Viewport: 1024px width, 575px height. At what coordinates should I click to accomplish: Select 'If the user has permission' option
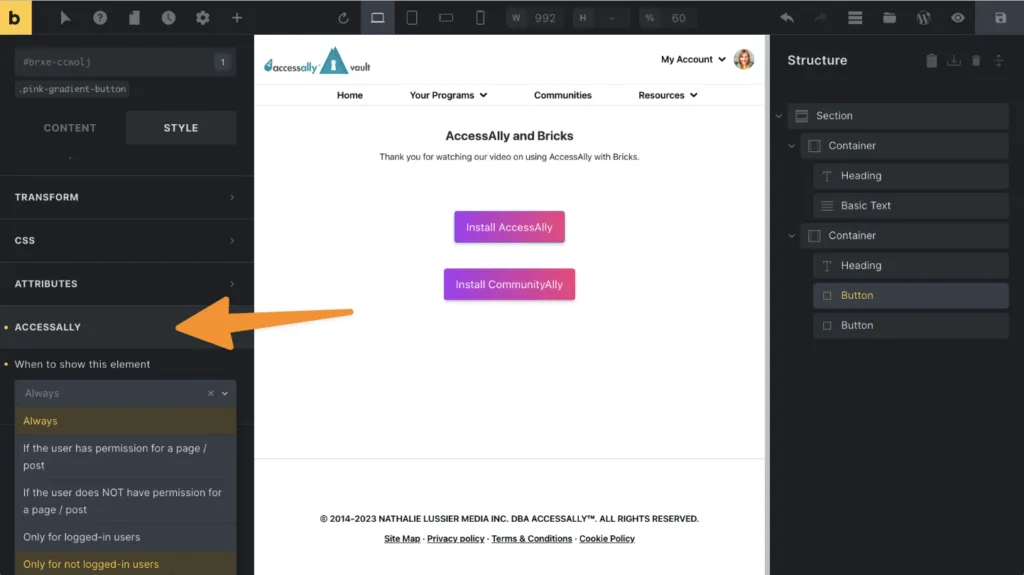[125, 457]
